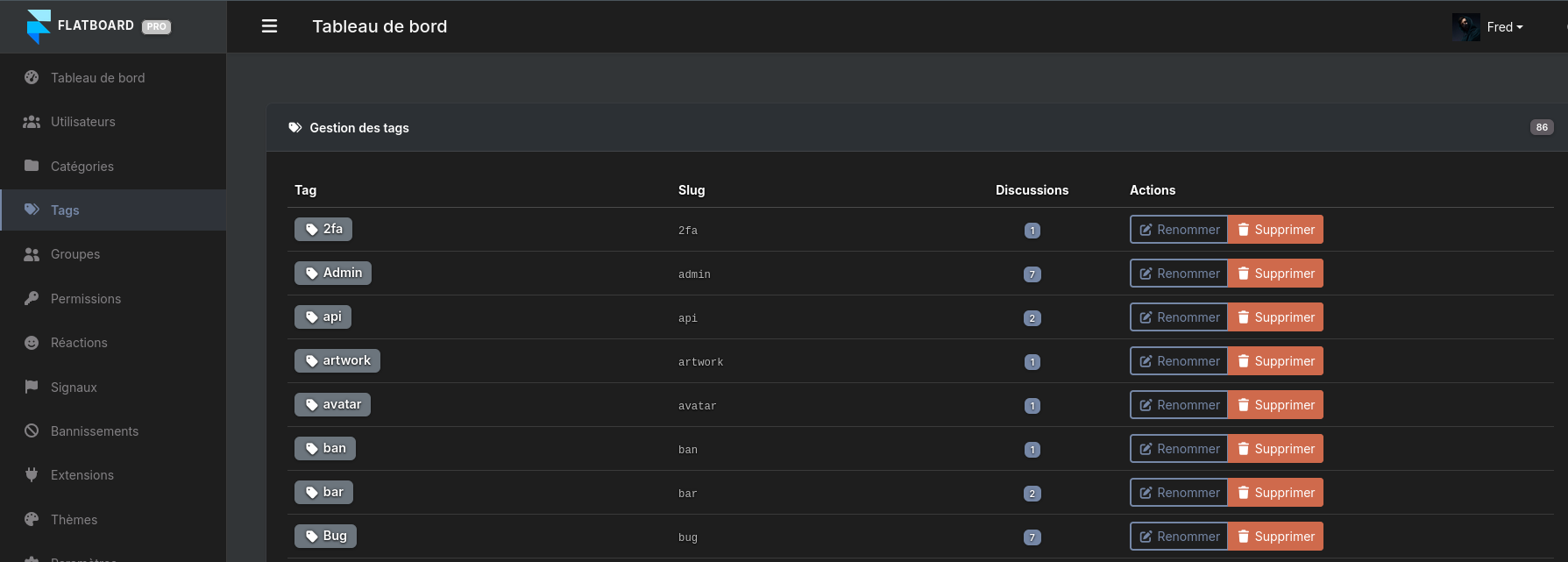Click the Utilisateurs people icon in sidebar

pyautogui.click(x=32, y=122)
